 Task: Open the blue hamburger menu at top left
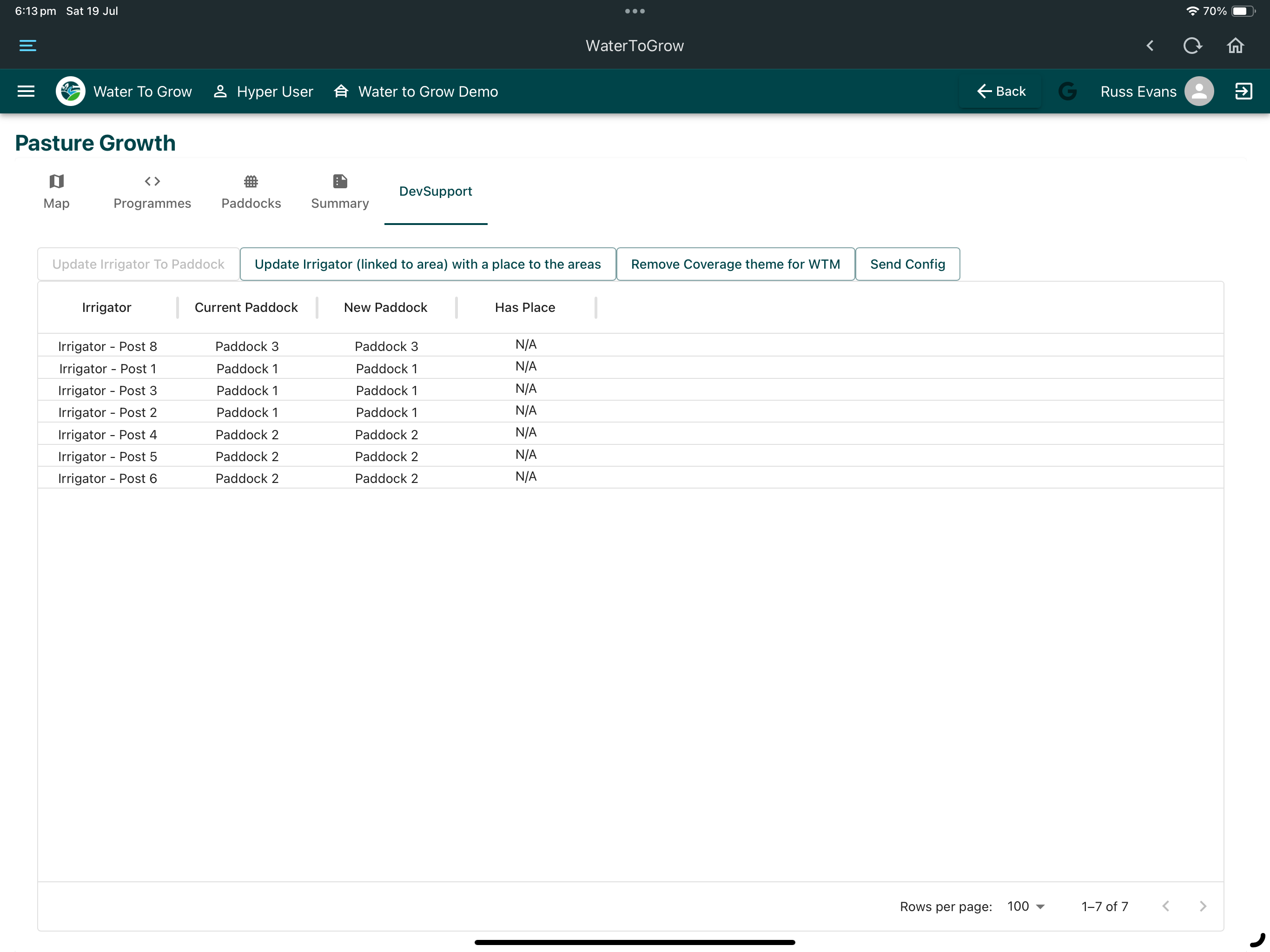27,46
